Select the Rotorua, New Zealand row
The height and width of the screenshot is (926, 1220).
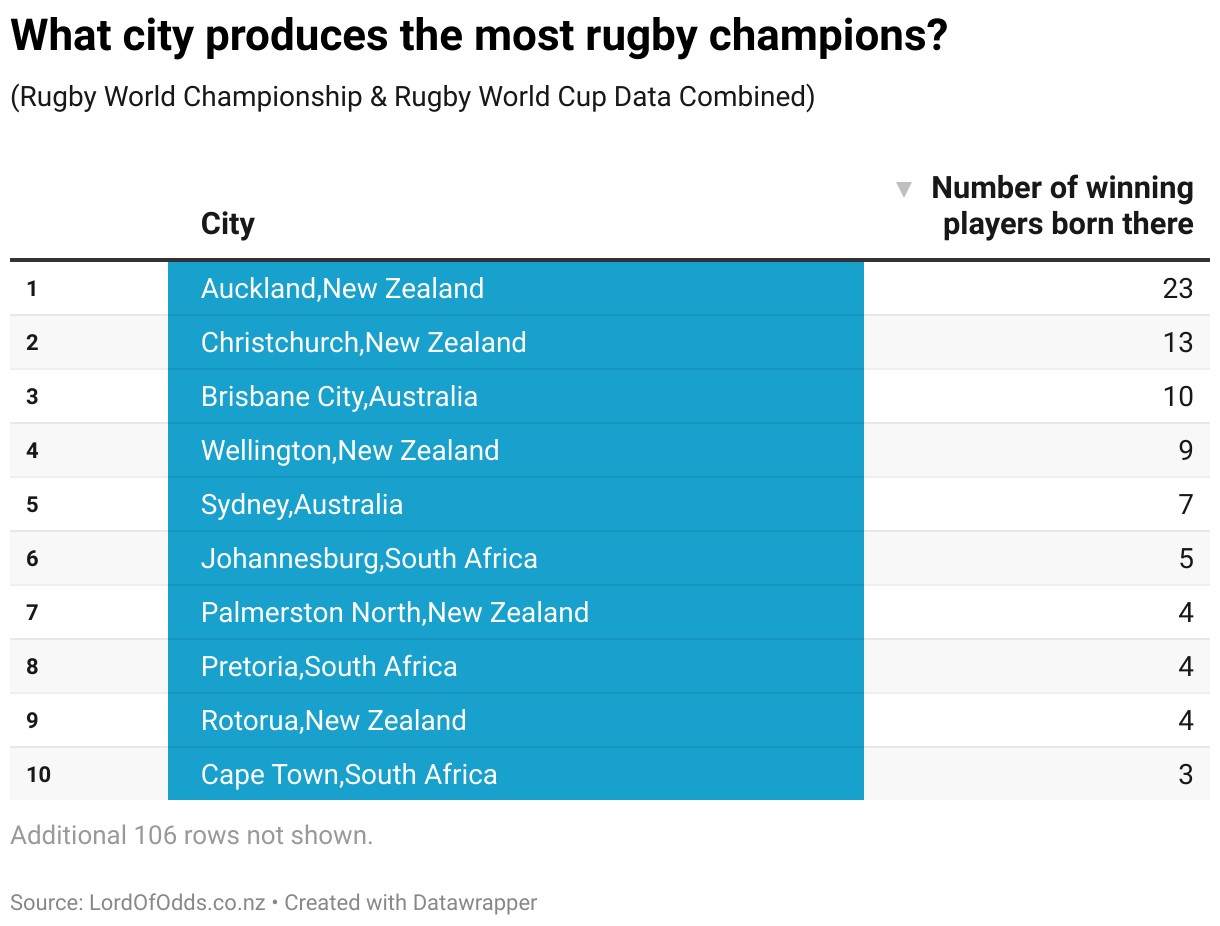coord(333,721)
